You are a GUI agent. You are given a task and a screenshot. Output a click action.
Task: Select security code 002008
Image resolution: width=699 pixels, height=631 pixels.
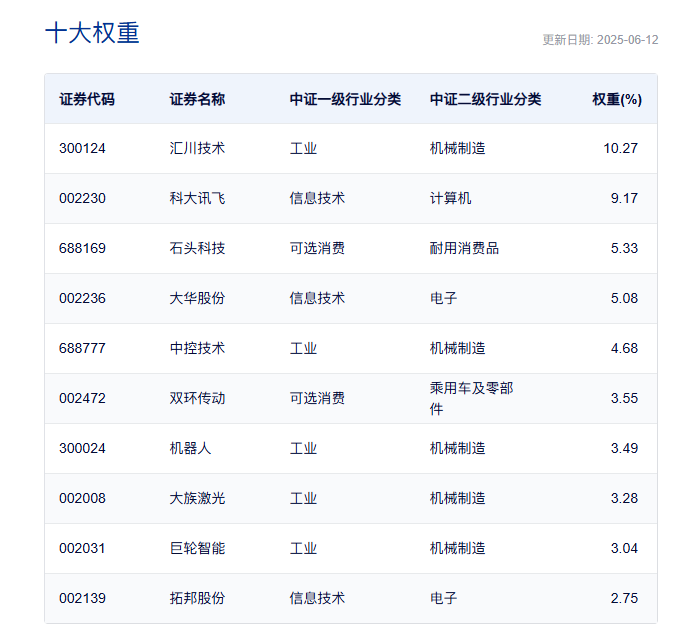82,498
